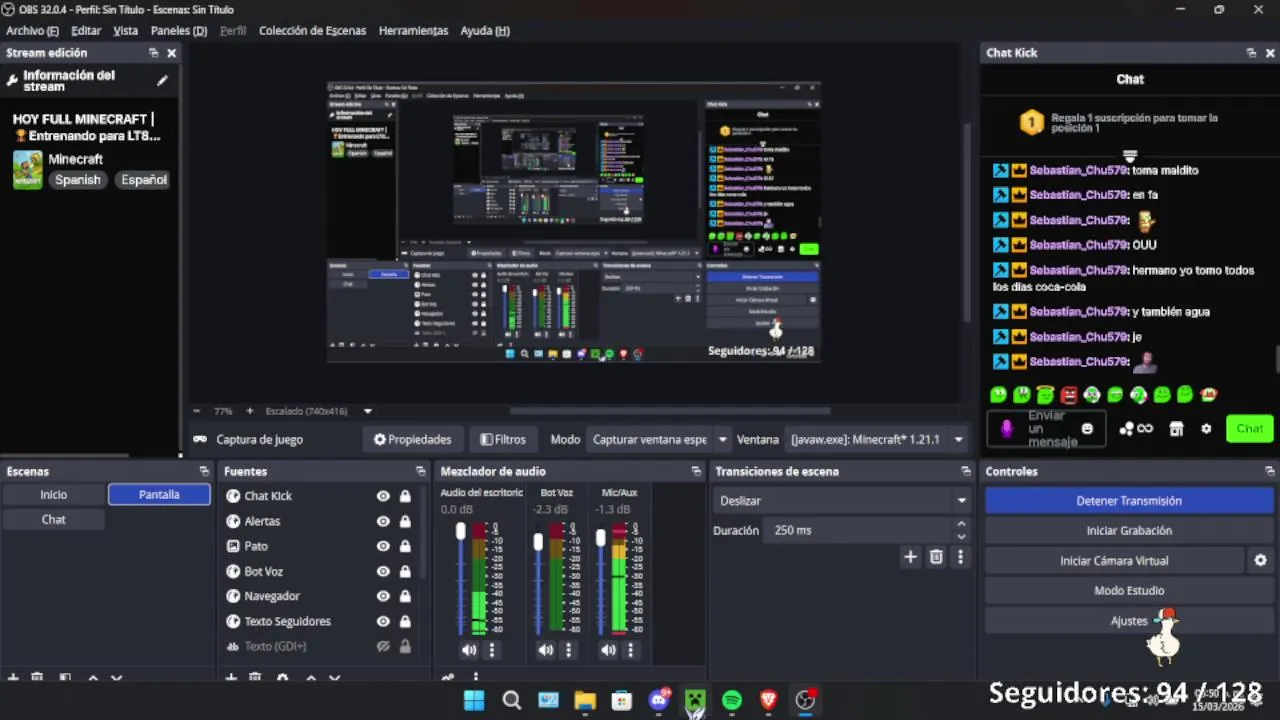
Task: Edit stream information with the pencil icon
Action: click(162, 81)
